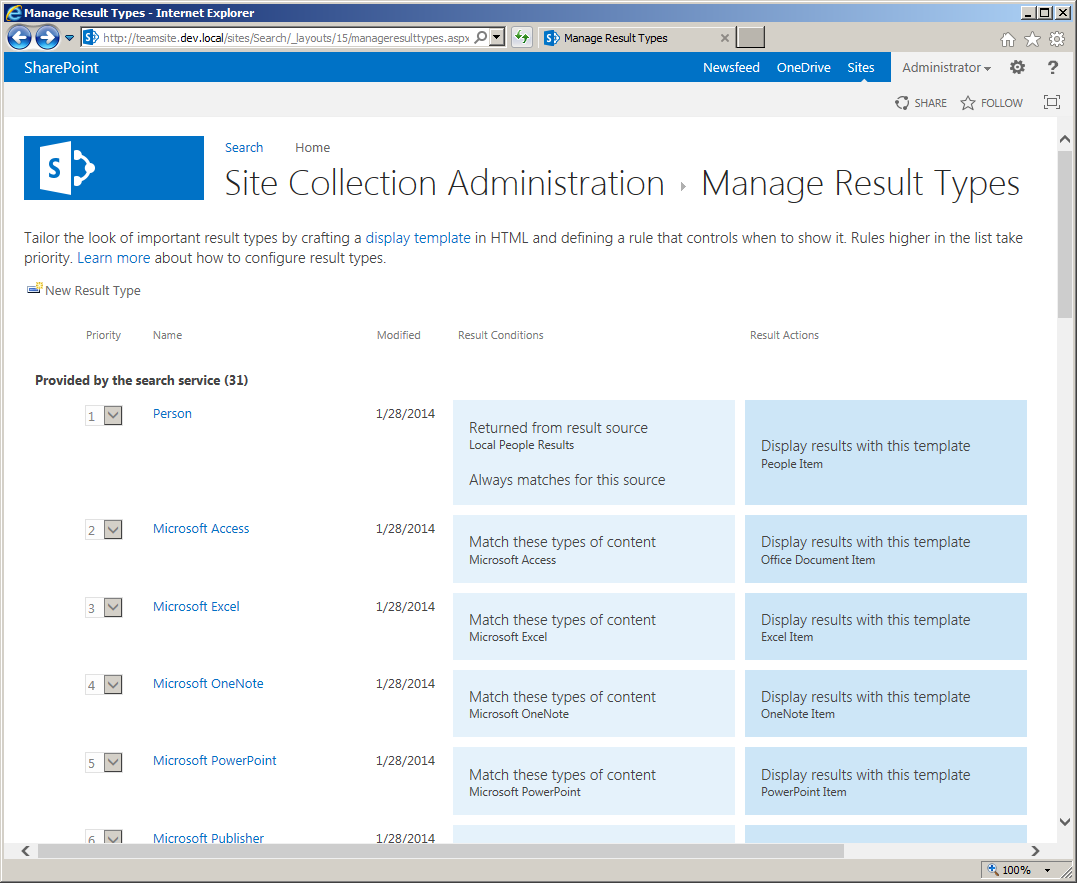Navigate to Search in top navigation

coord(244,148)
